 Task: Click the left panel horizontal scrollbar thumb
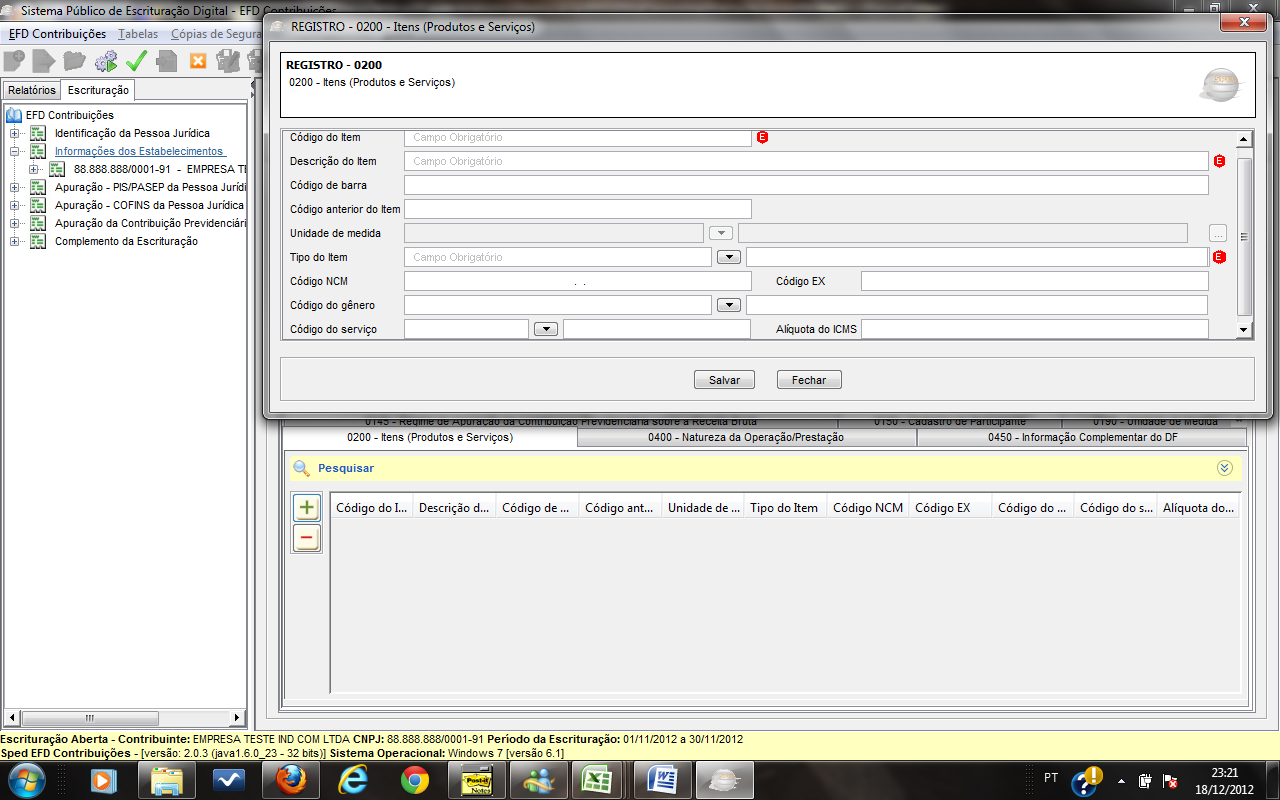[x=88, y=718]
